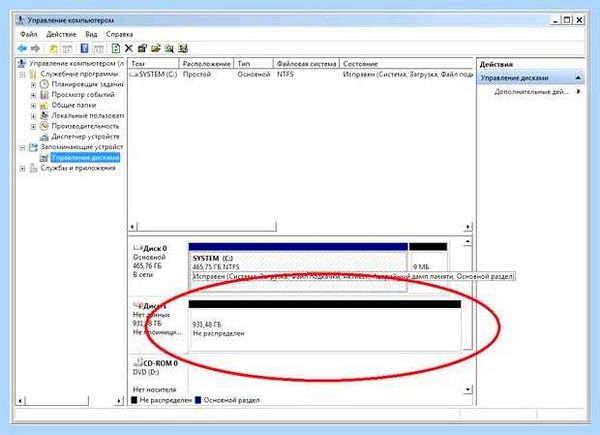This screenshot has width=600, height=435.
Task: Click the Просмотр событий tree icon
Action: click(44, 94)
